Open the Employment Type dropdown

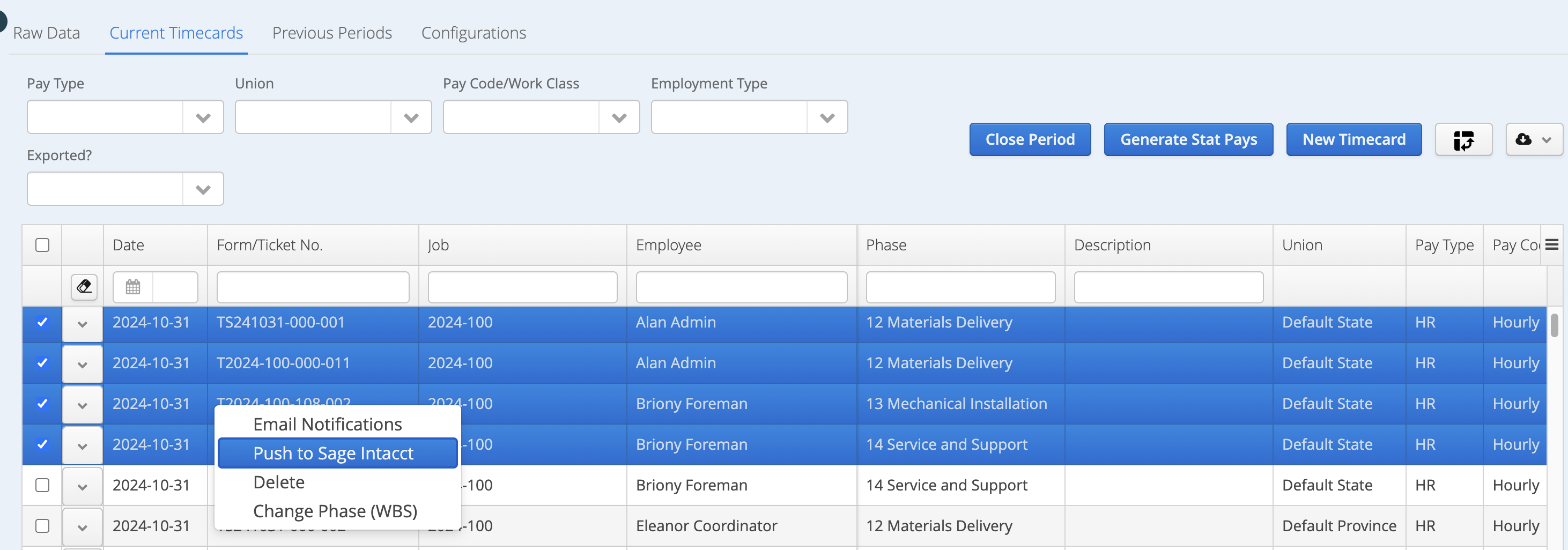[x=749, y=117]
